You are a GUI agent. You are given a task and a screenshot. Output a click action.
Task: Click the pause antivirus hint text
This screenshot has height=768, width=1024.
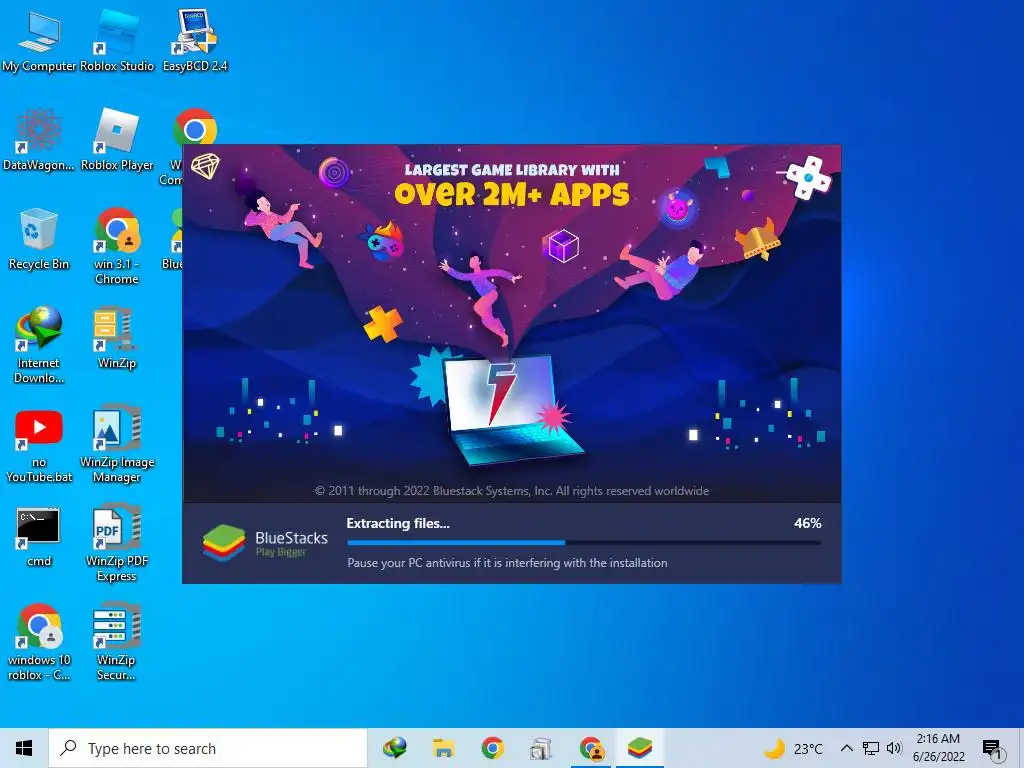click(x=507, y=562)
